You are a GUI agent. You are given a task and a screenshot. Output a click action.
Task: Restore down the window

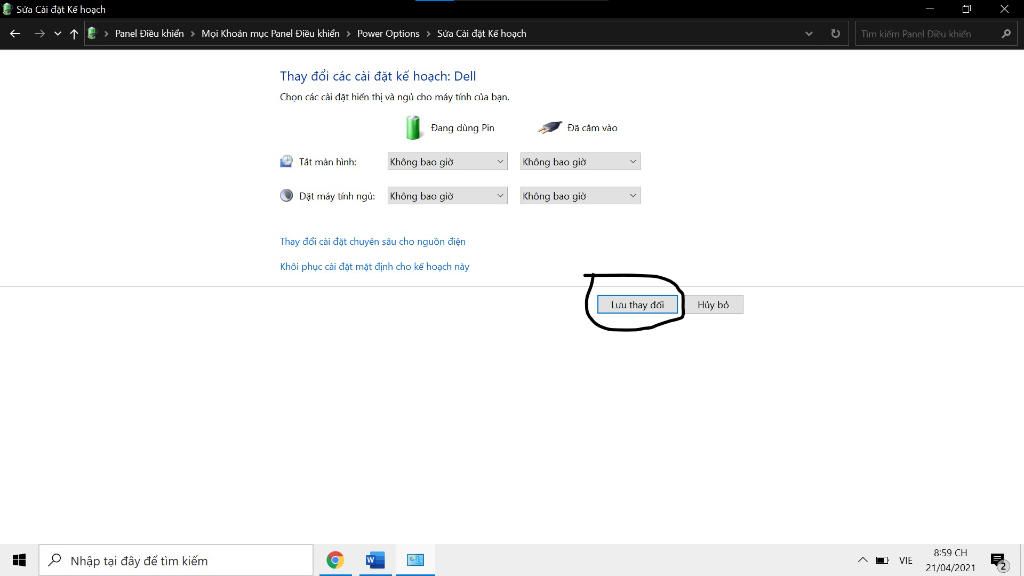pos(967,9)
